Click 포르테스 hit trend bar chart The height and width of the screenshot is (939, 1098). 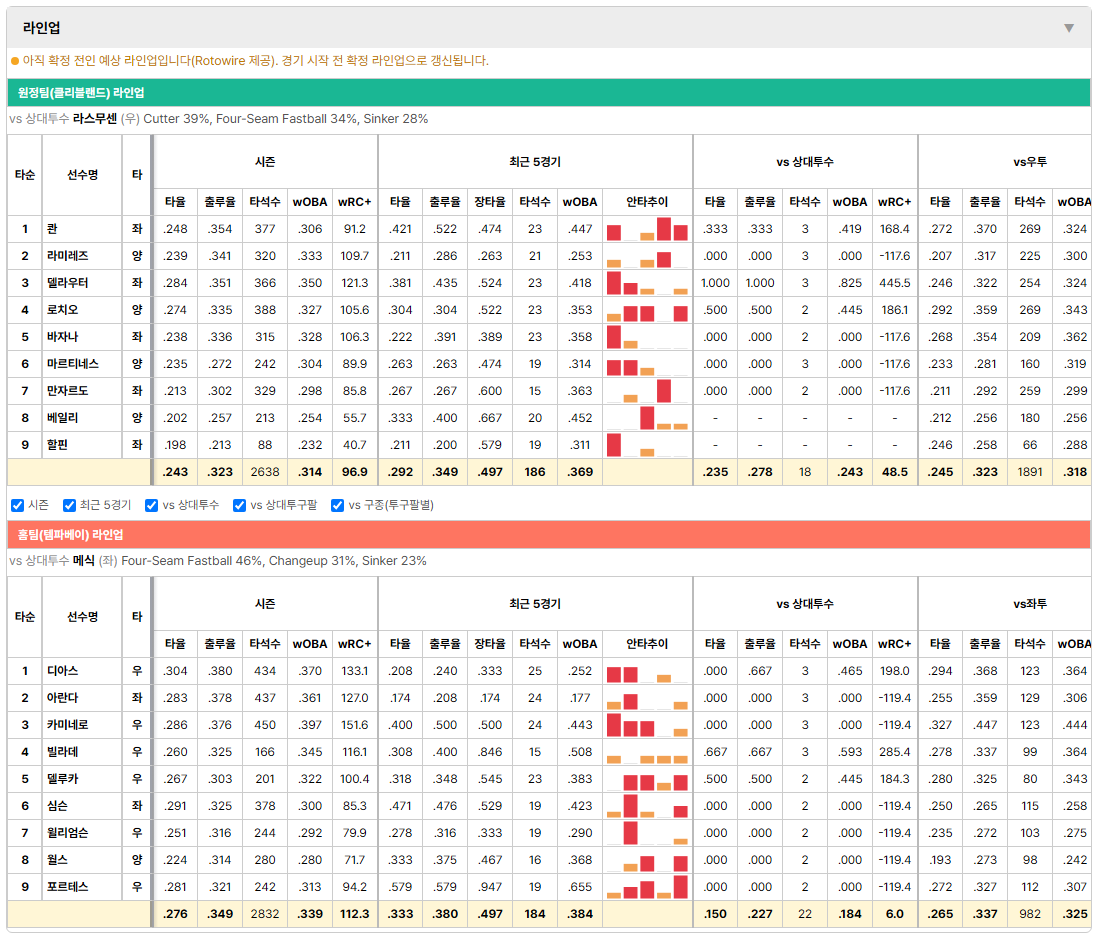tap(647, 887)
